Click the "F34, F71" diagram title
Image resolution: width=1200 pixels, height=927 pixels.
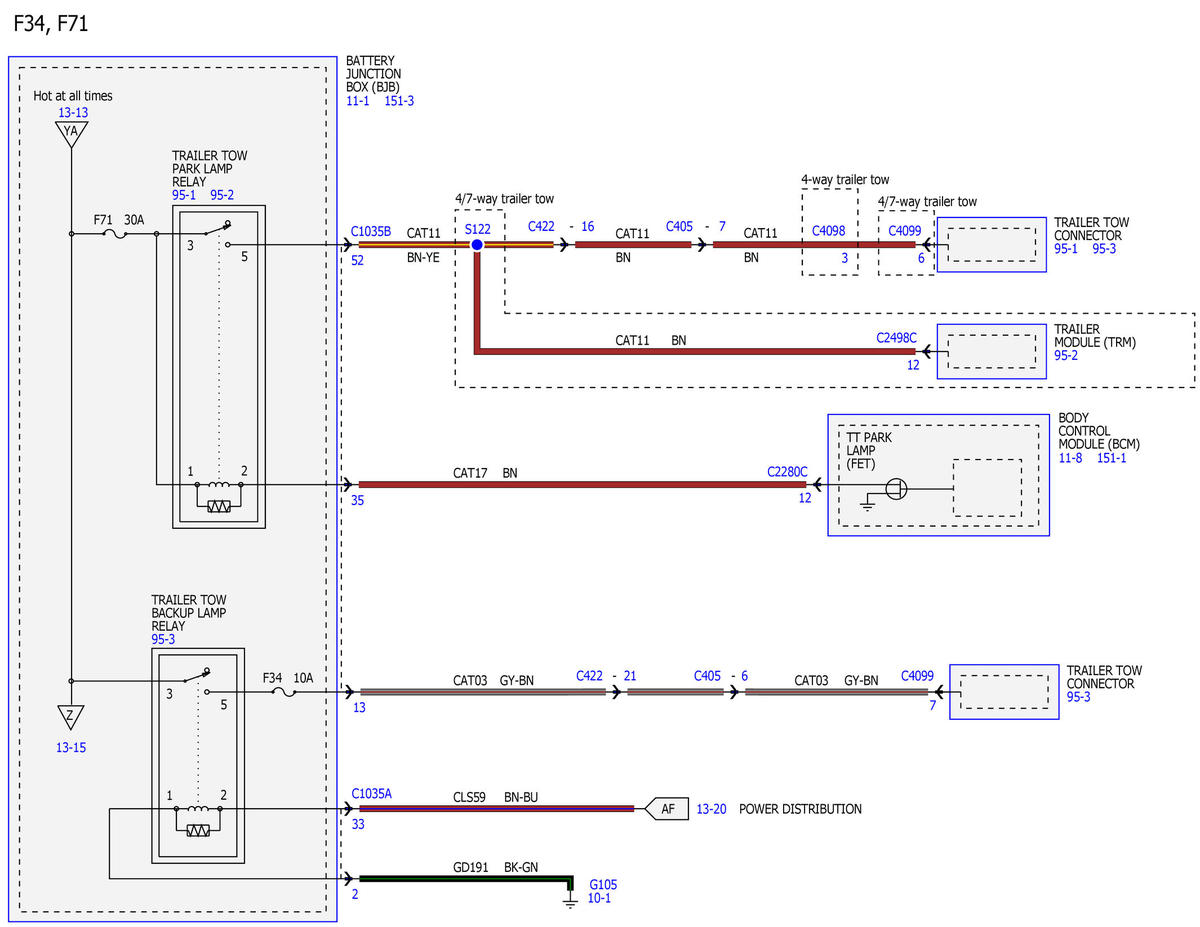(51, 24)
